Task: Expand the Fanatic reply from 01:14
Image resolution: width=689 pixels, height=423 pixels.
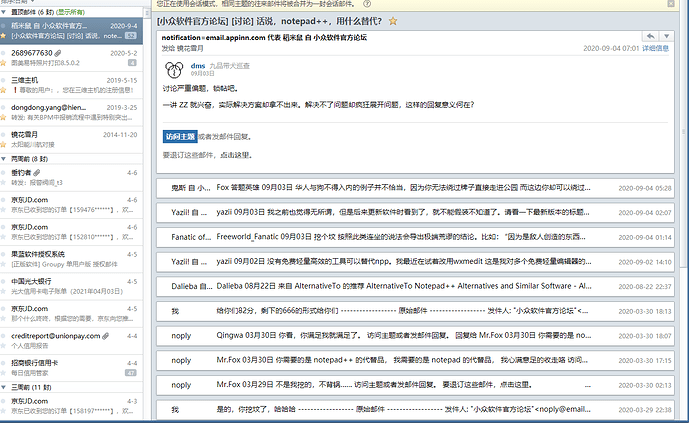Action: point(415,237)
